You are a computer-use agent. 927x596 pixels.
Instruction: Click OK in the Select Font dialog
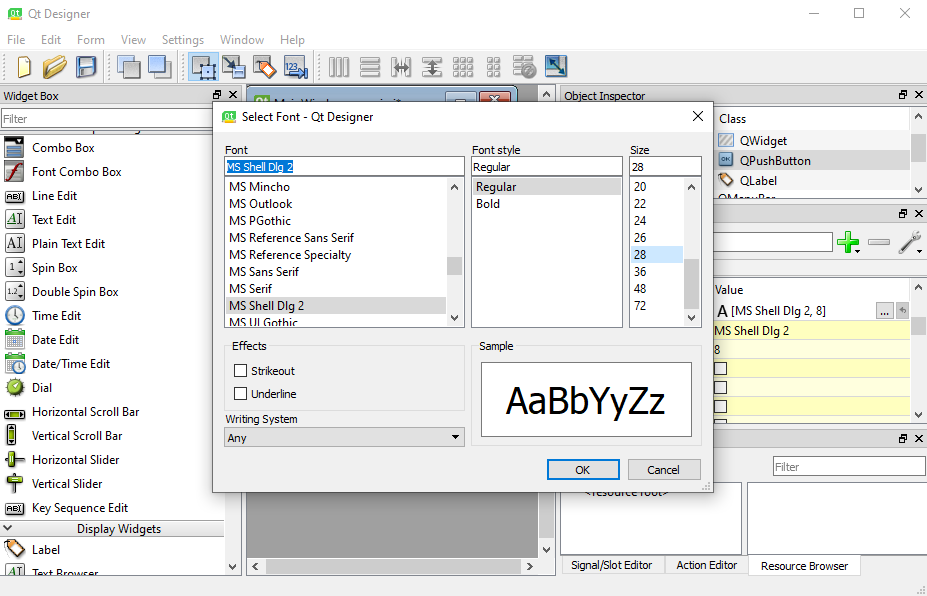tap(583, 469)
